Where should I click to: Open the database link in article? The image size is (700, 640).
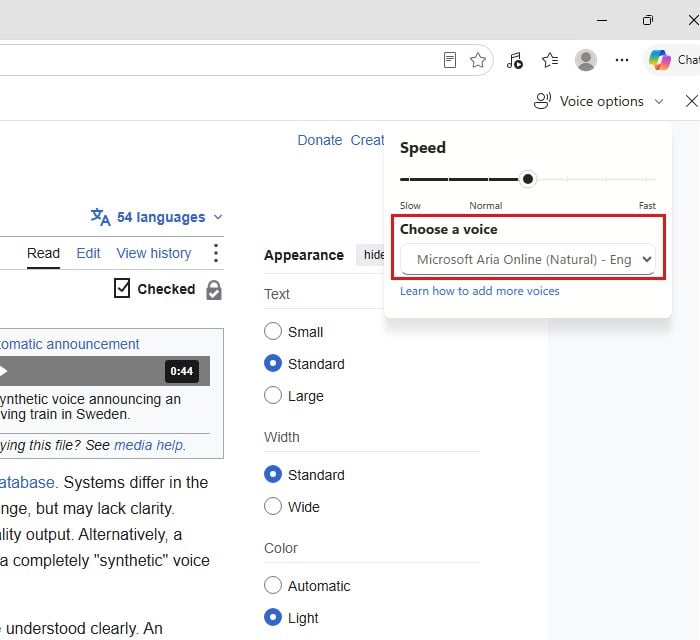point(27,483)
